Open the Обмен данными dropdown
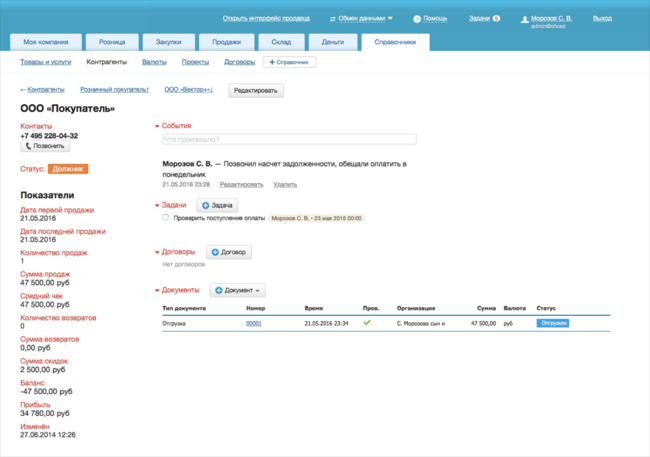 (x=361, y=19)
